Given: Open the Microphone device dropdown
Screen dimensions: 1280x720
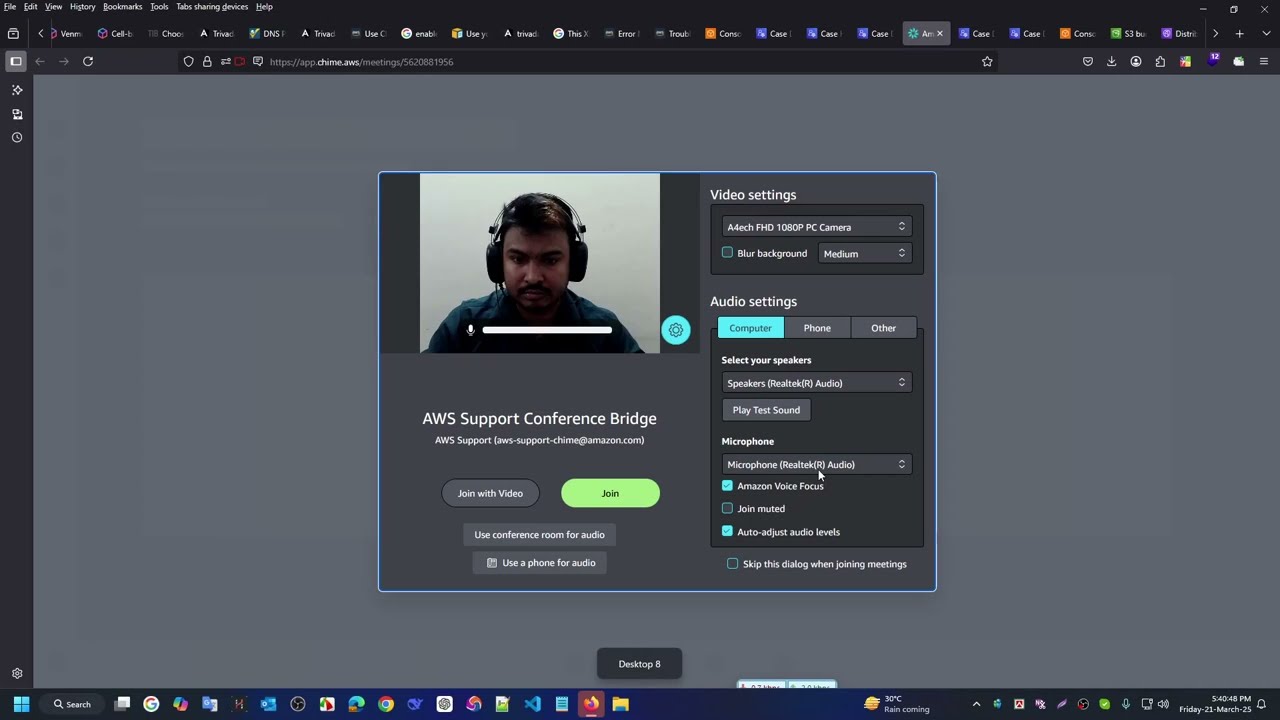Looking at the screenshot, I should [x=816, y=464].
